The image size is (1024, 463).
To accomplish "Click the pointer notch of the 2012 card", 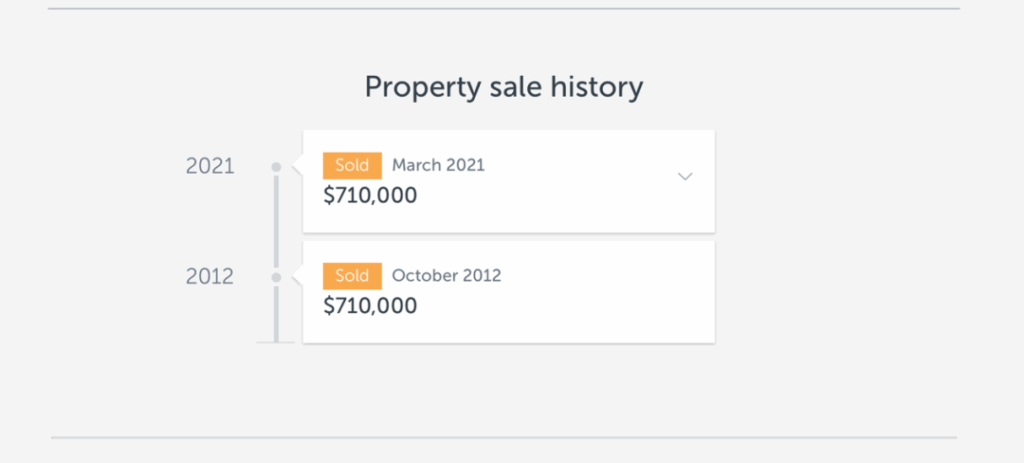I will [298, 277].
